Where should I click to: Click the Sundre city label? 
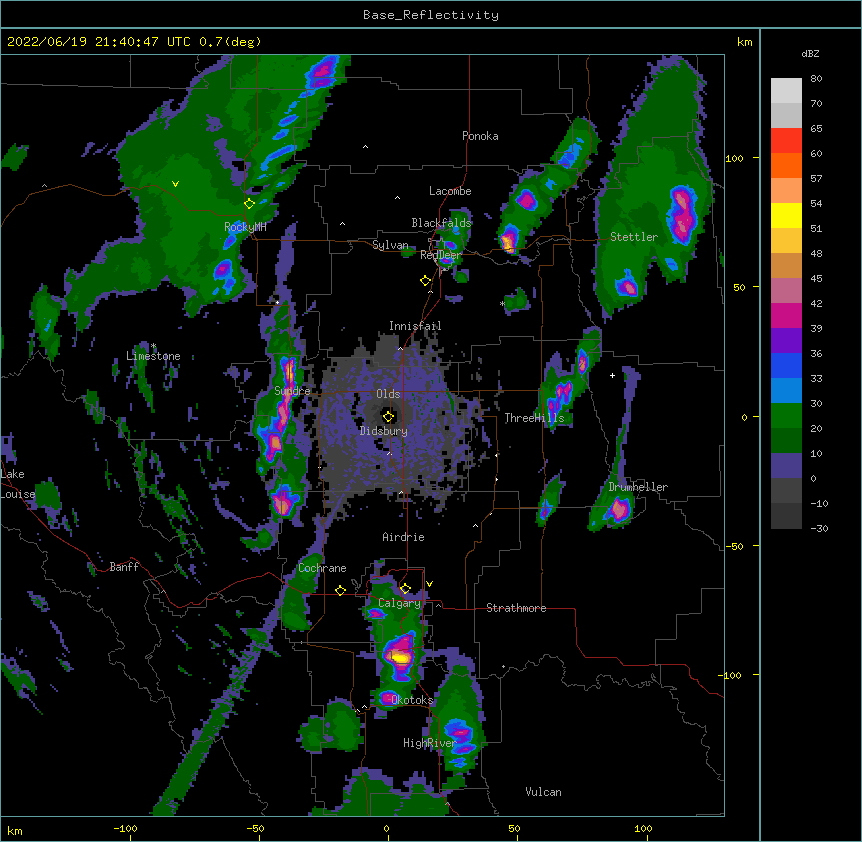coord(292,391)
